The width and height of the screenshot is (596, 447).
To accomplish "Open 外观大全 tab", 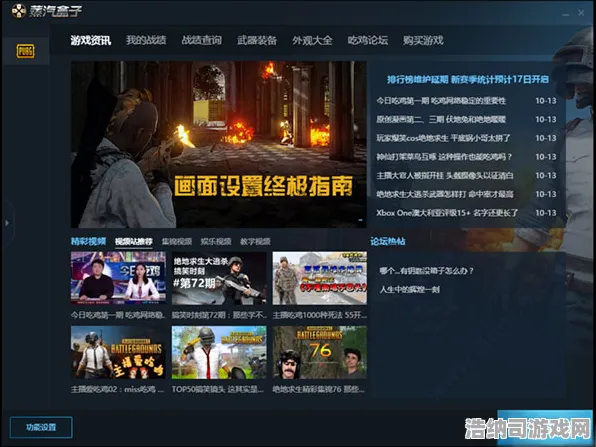I will (x=312, y=40).
